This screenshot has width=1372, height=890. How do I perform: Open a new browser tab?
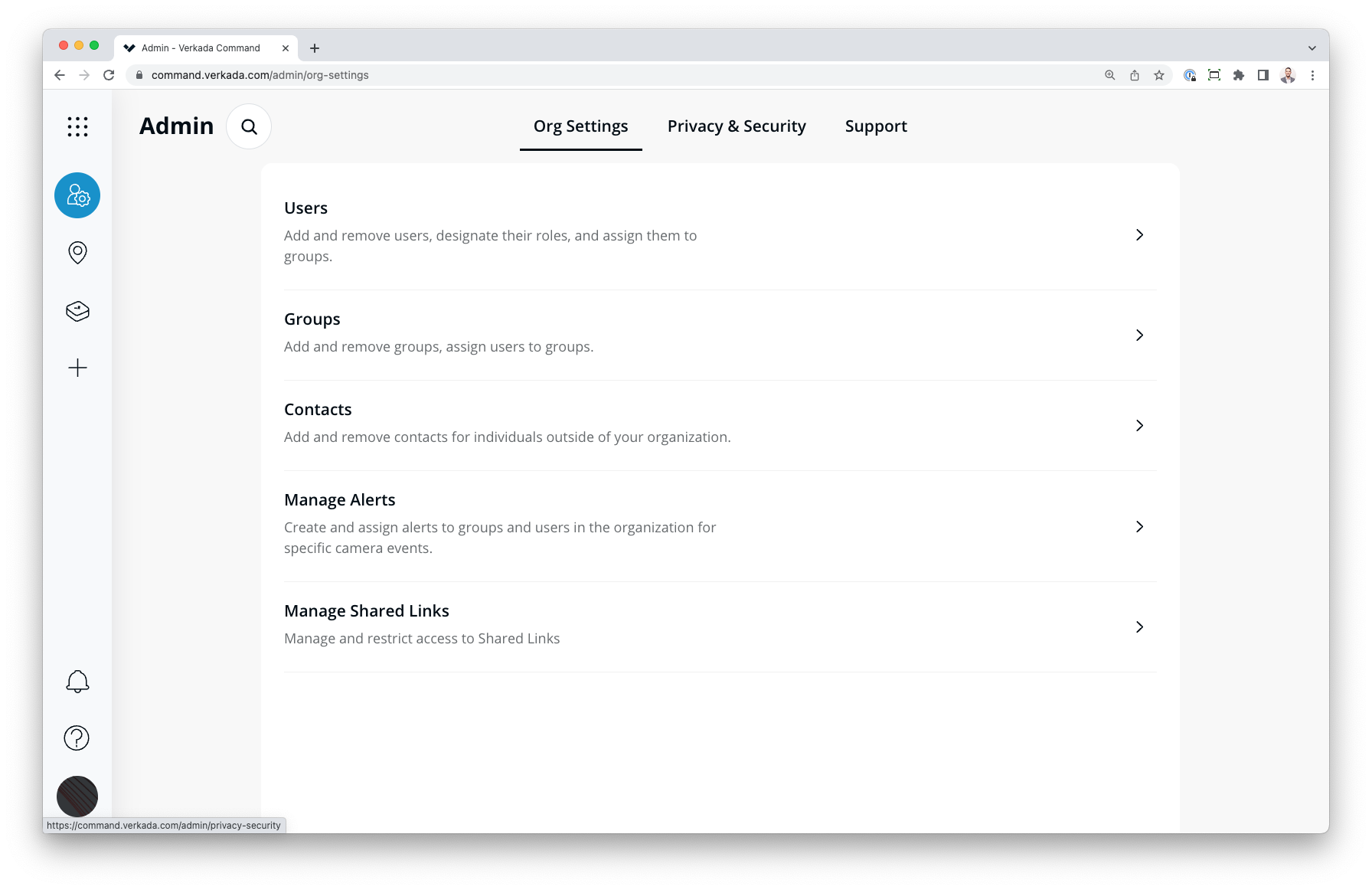click(x=314, y=48)
